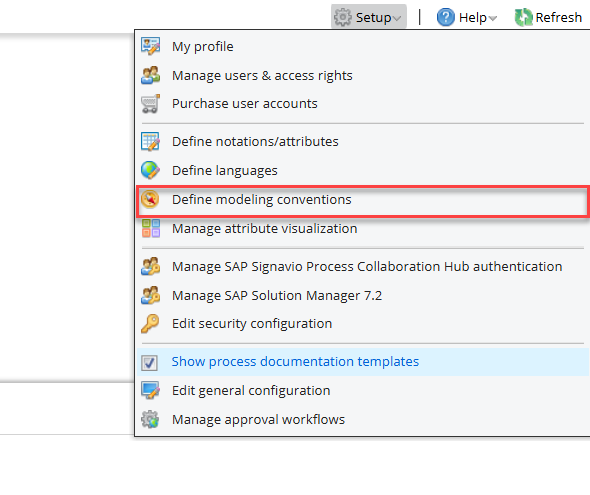Click the monitor icon for general configuration

pyautogui.click(x=151, y=390)
